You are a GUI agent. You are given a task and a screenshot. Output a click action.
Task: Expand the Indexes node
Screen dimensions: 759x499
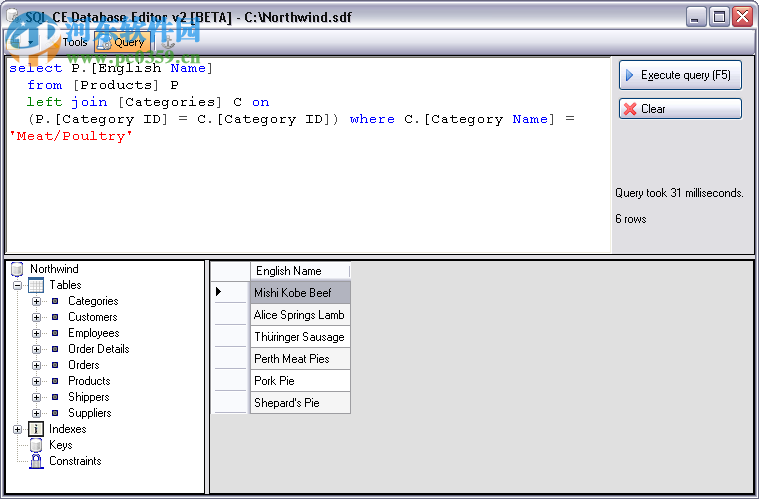17,429
